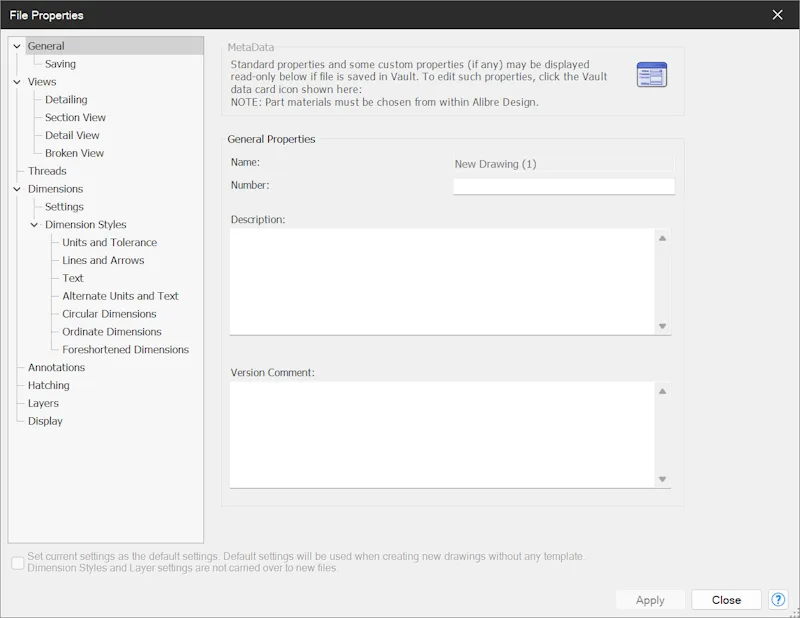Viewport: 800px width, 618px height.
Task: Click the Version Comment scrollbar down arrow
Action: pos(662,479)
